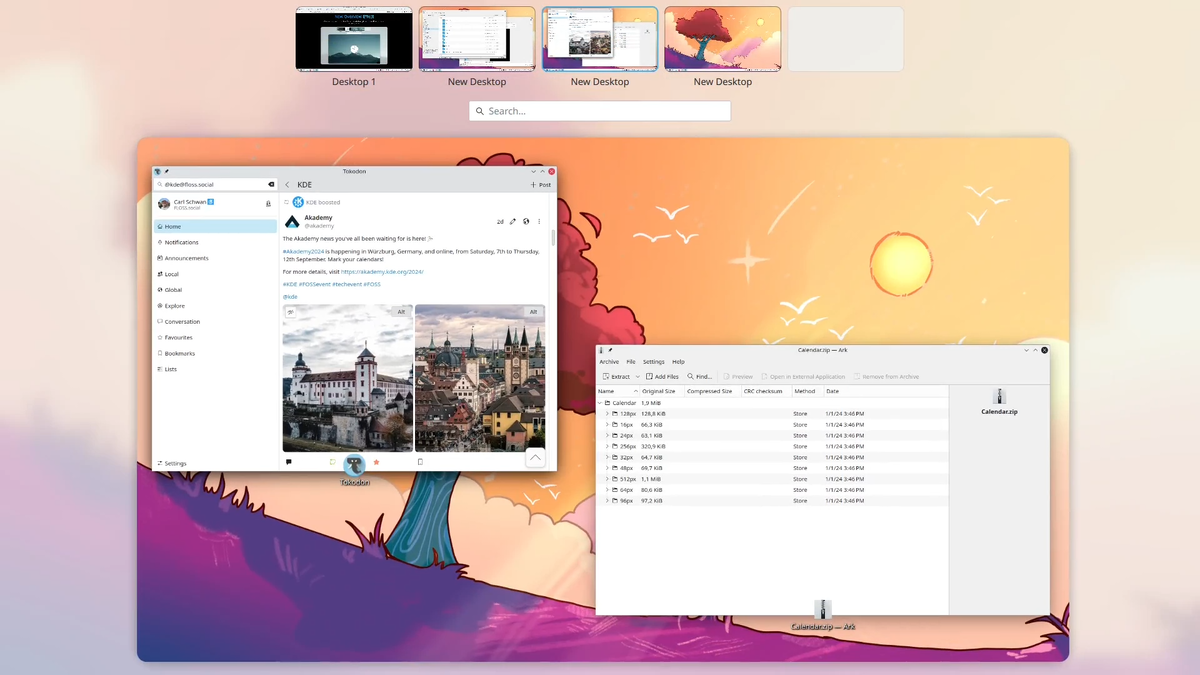Open Notifications in Tokodon sidebar
The width and height of the screenshot is (1200, 675).
215,242
